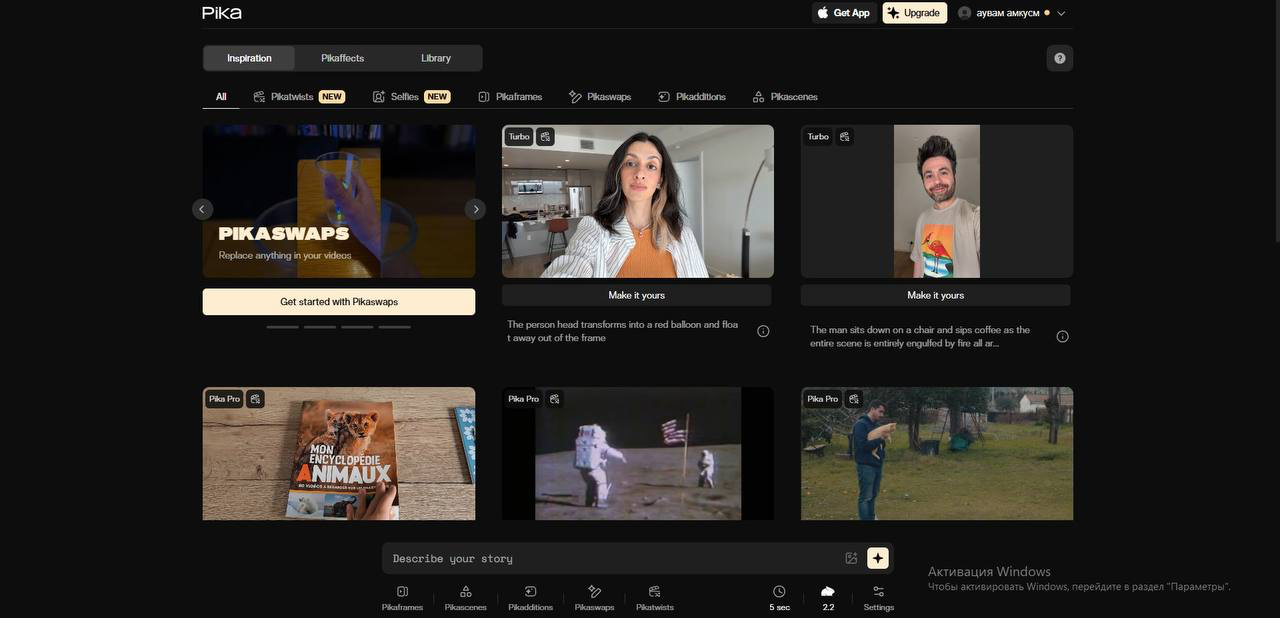Open the Library tab

tap(436, 58)
